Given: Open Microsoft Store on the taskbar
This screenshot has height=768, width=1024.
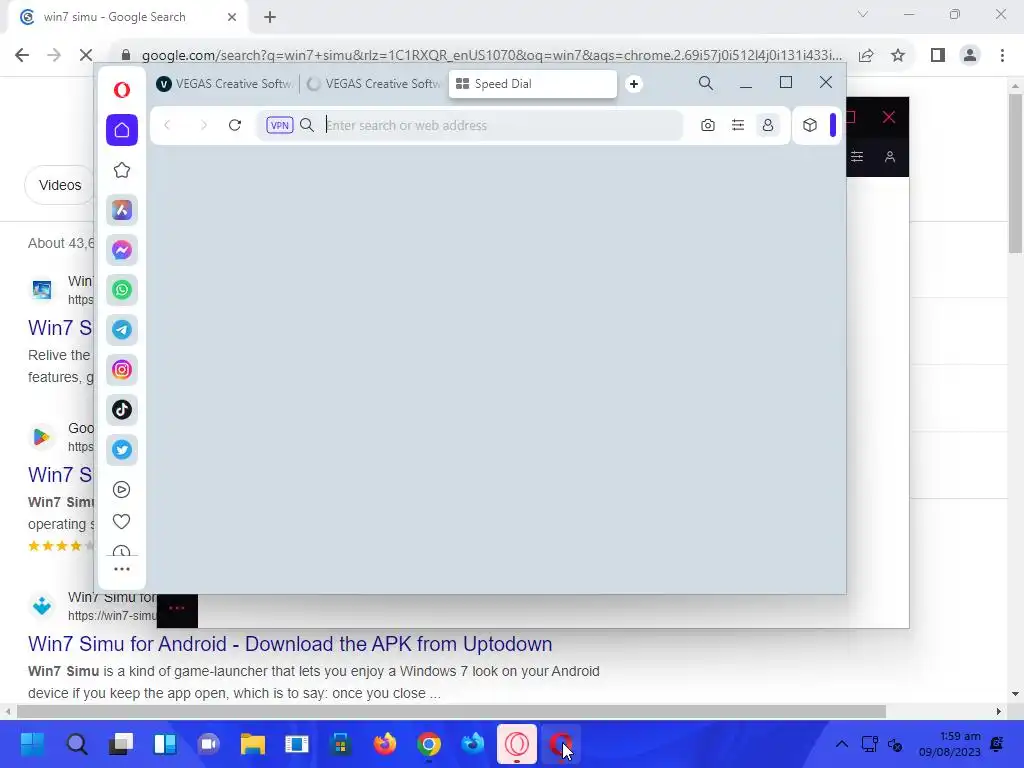Looking at the screenshot, I should 341,744.
